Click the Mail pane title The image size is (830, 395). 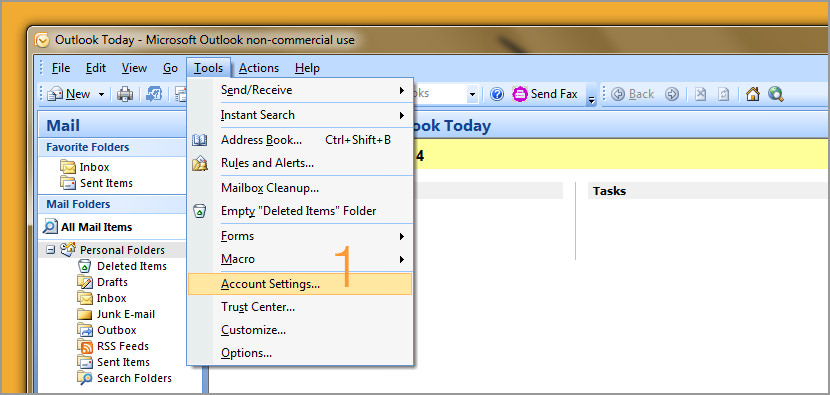click(63, 126)
